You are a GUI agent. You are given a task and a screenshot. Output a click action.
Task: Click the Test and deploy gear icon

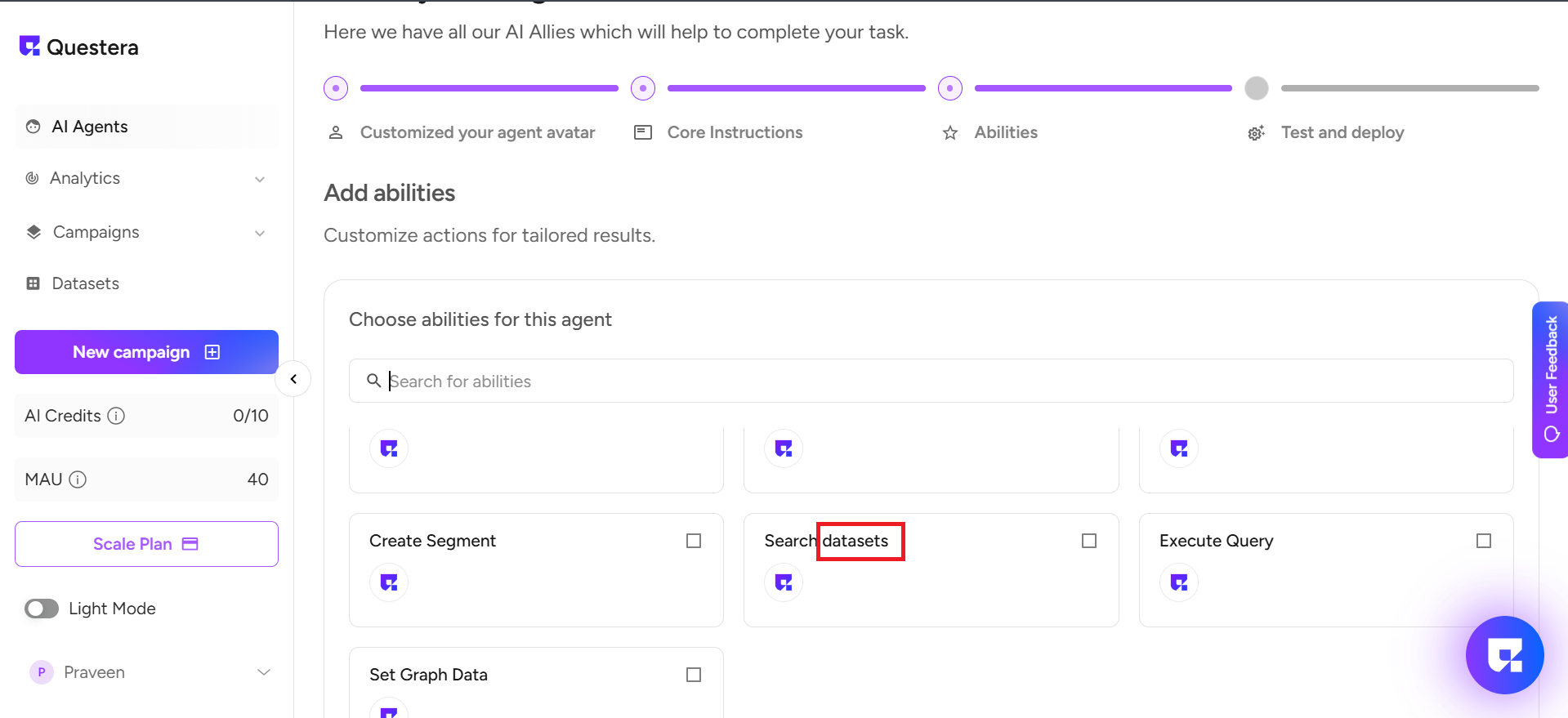(1256, 133)
